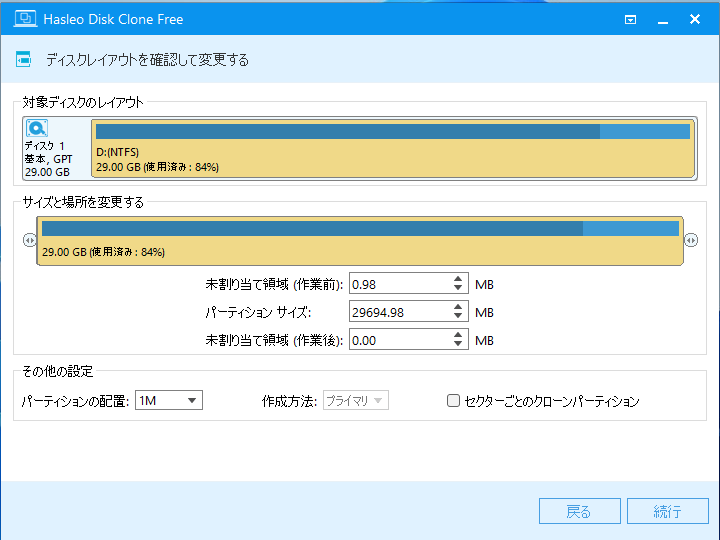The width and height of the screenshot is (720, 540).
Task: Decrease パーティション サイズ value
Action: [458, 316]
